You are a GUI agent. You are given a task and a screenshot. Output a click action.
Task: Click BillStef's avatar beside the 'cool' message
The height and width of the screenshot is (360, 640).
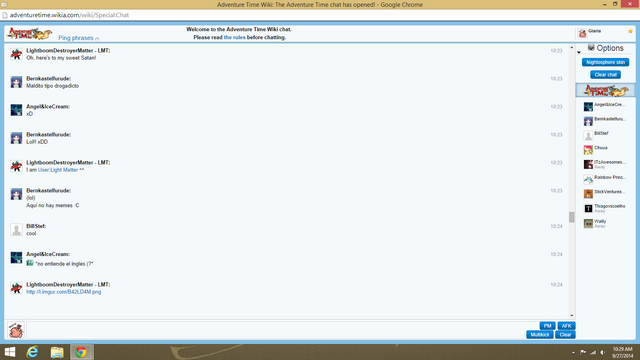point(16,230)
